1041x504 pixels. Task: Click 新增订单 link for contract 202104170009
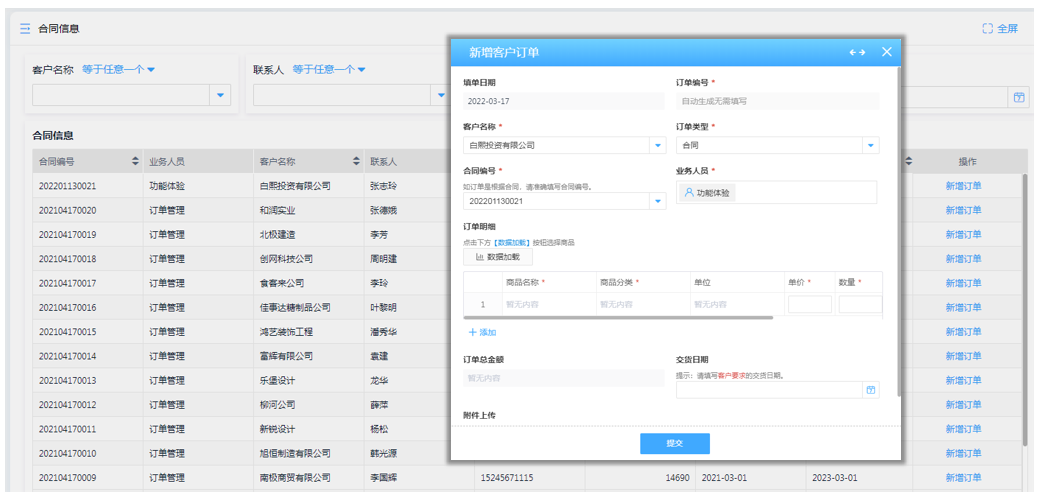point(963,478)
